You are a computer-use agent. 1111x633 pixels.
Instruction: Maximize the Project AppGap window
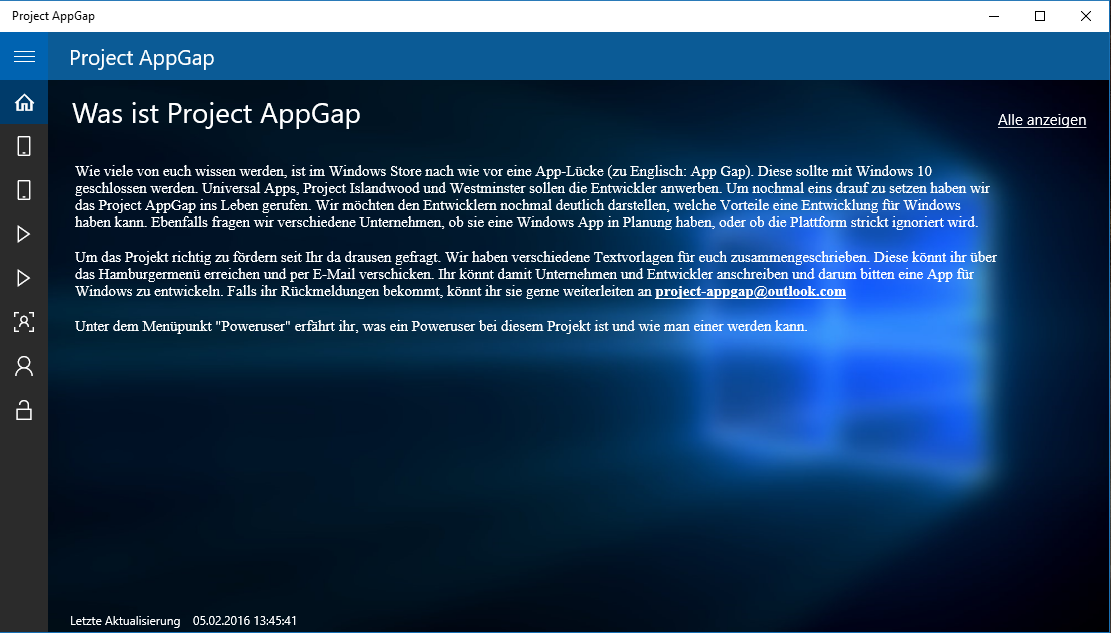click(1039, 16)
